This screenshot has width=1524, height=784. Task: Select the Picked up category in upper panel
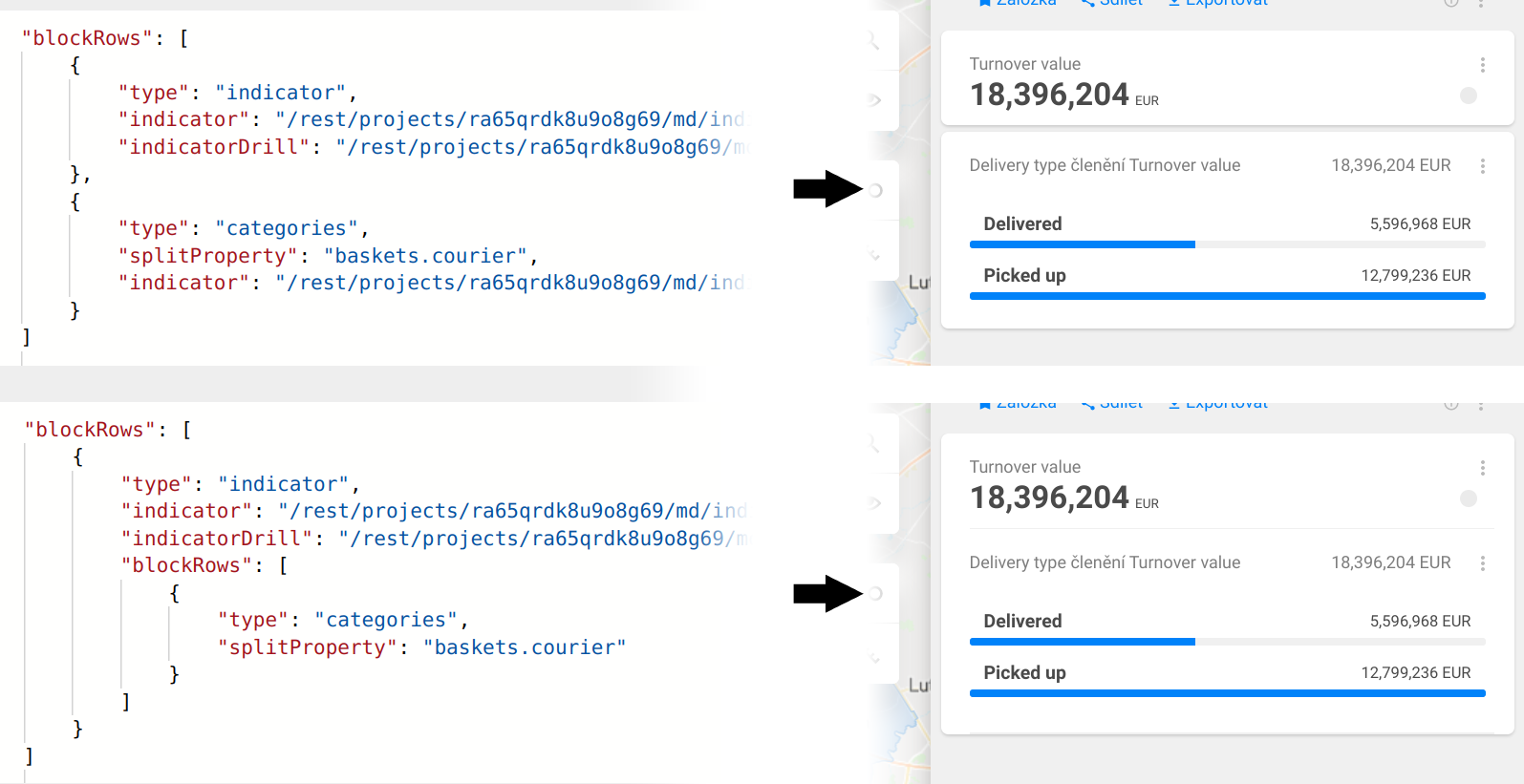[1024, 275]
